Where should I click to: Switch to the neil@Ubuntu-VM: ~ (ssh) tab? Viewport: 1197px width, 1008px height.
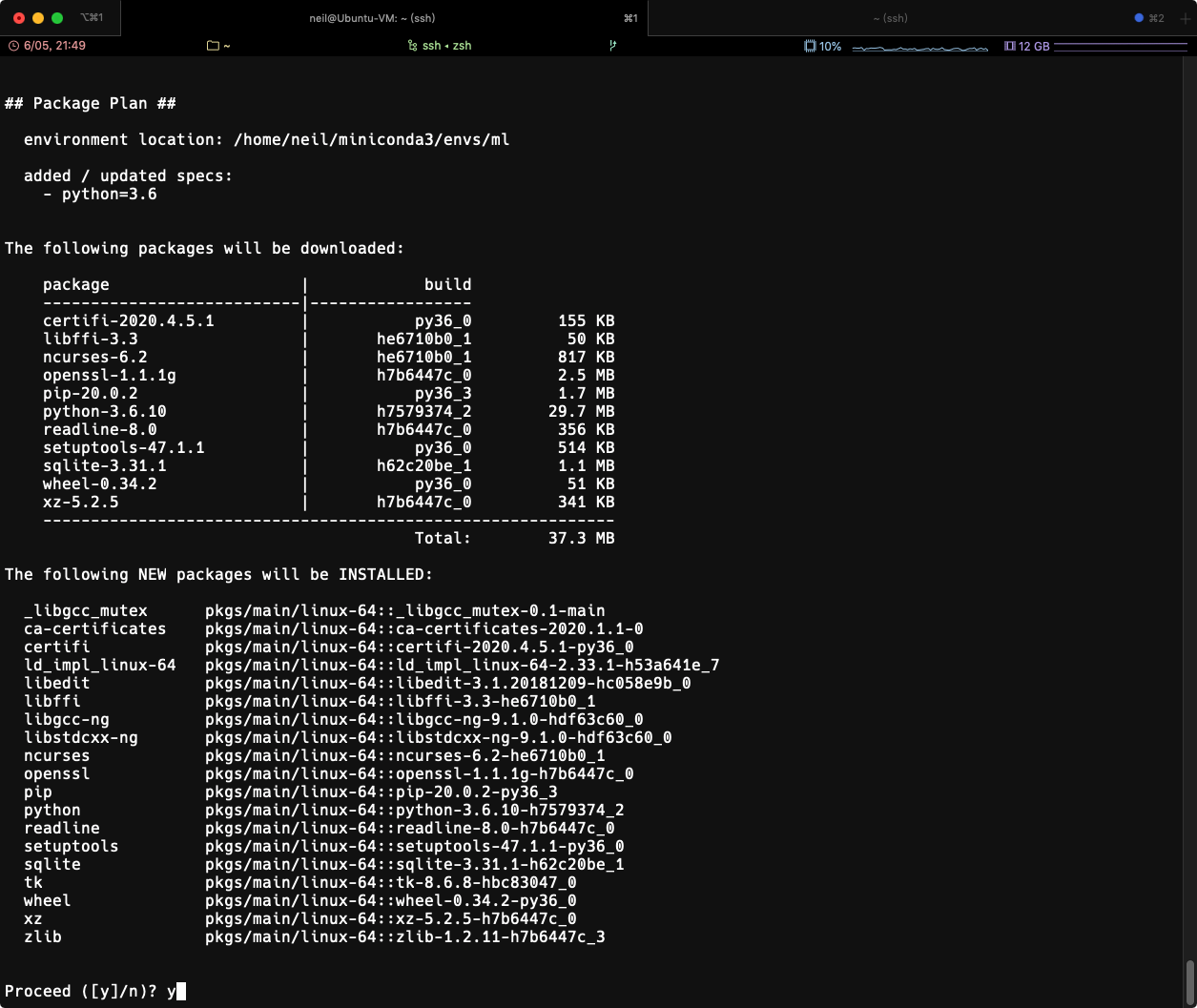click(x=372, y=18)
